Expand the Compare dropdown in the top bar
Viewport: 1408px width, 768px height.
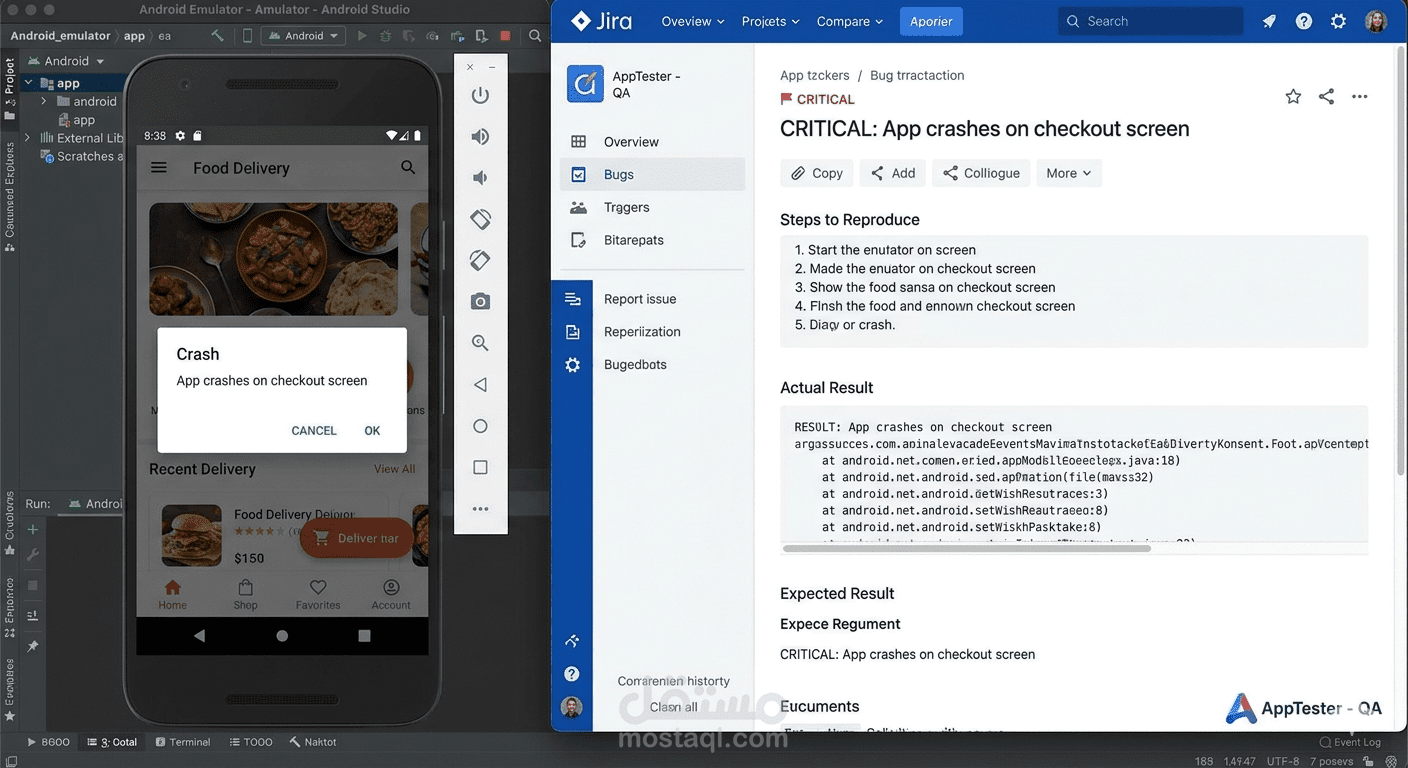[x=849, y=21]
